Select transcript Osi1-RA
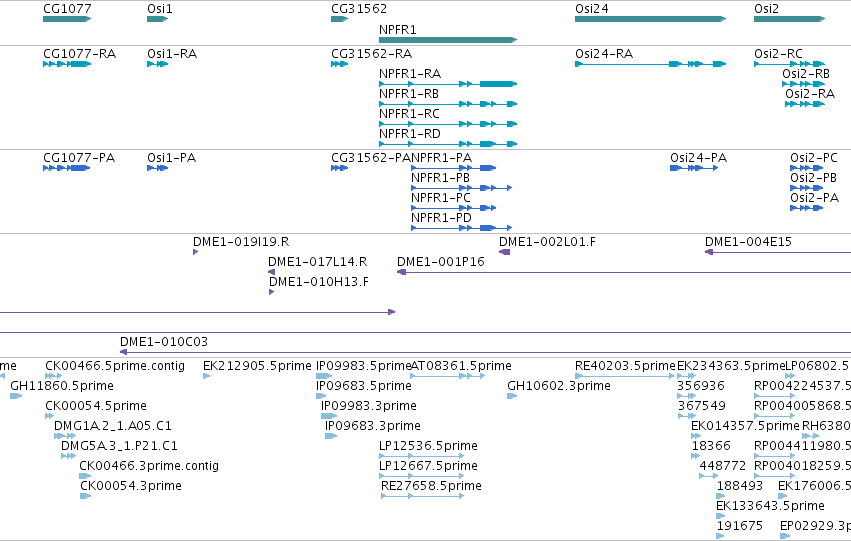 (x=172, y=54)
